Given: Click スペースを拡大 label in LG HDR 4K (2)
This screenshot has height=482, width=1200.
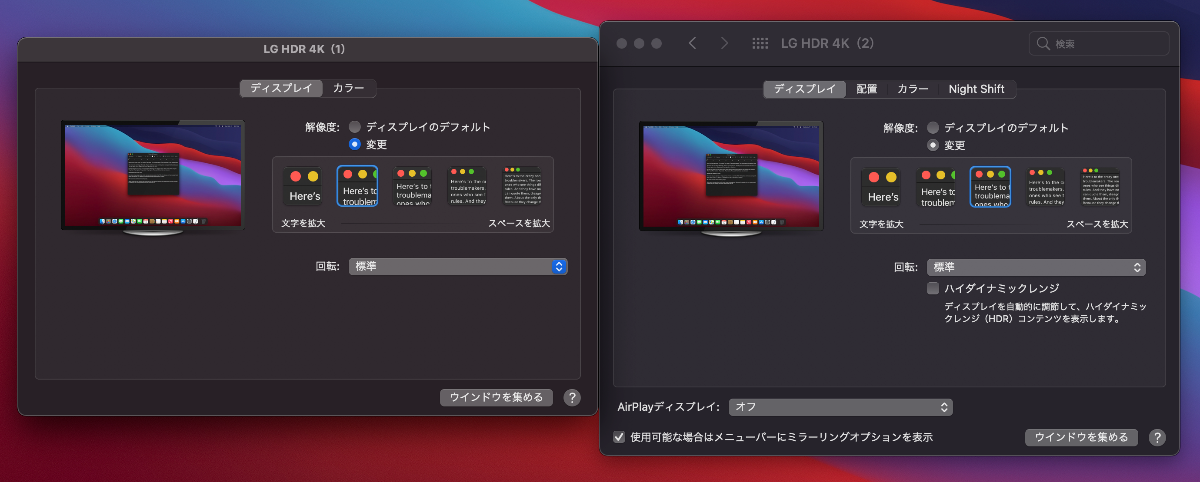Looking at the screenshot, I should tap(1097, 223).
